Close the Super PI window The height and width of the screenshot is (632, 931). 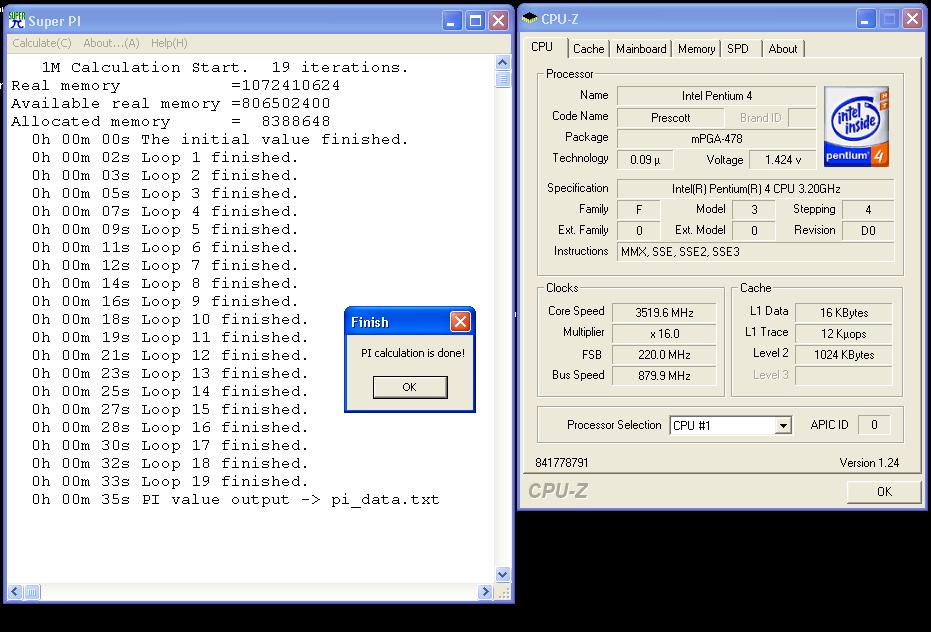click(498, 21)
